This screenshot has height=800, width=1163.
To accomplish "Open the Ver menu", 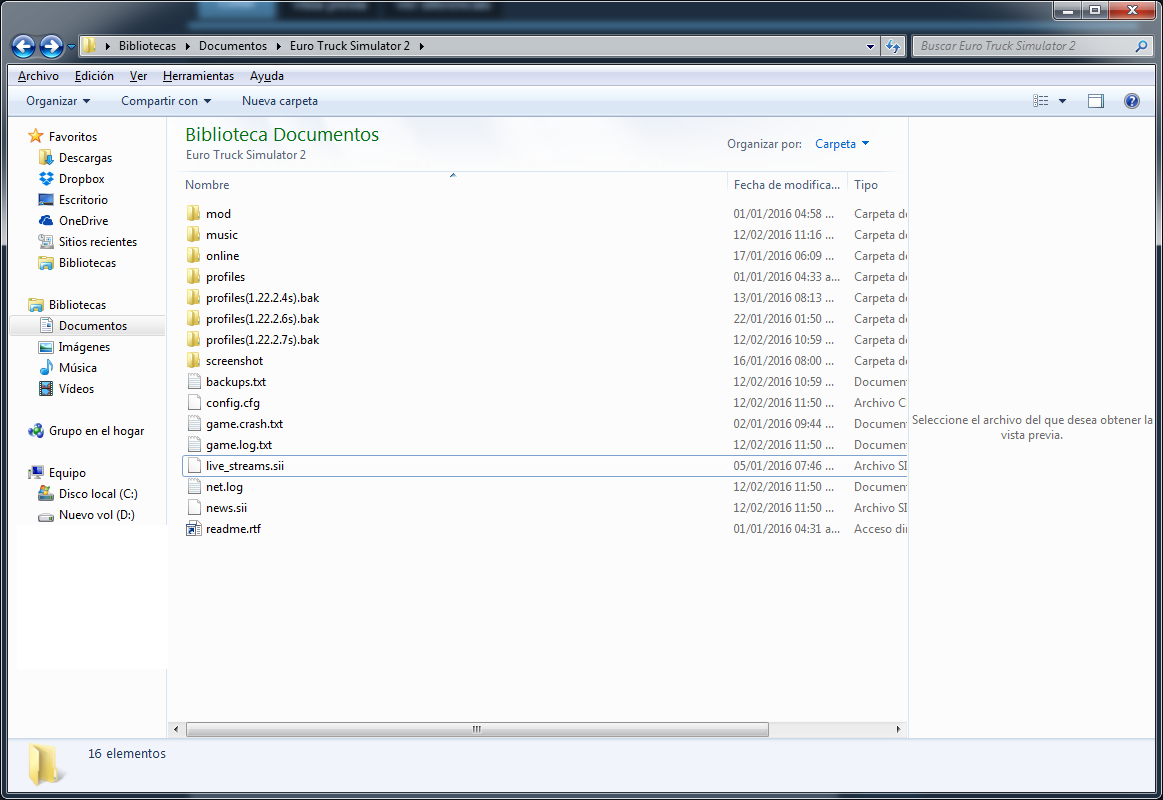I will point(138,76).
